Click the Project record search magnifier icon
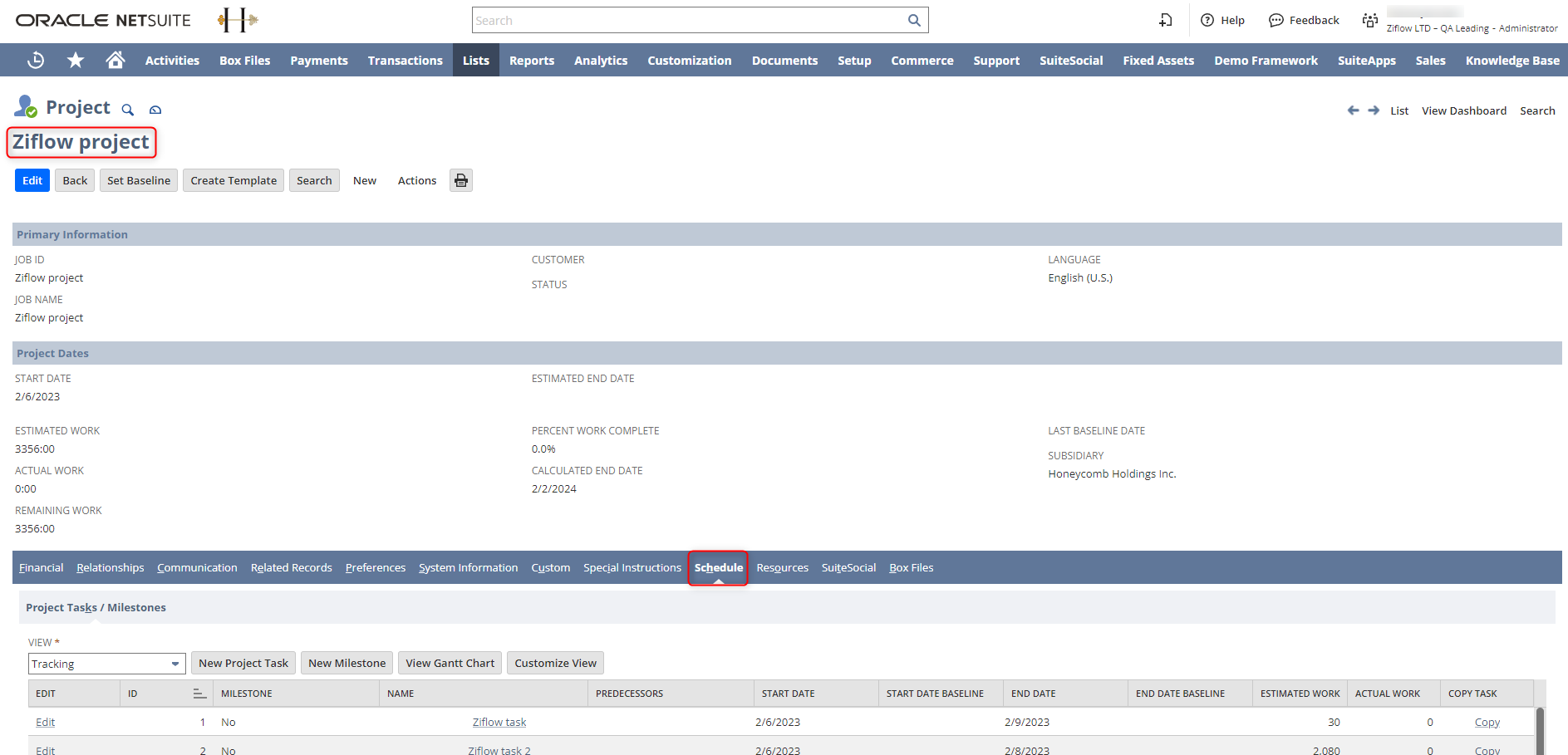 coord(128,110)
